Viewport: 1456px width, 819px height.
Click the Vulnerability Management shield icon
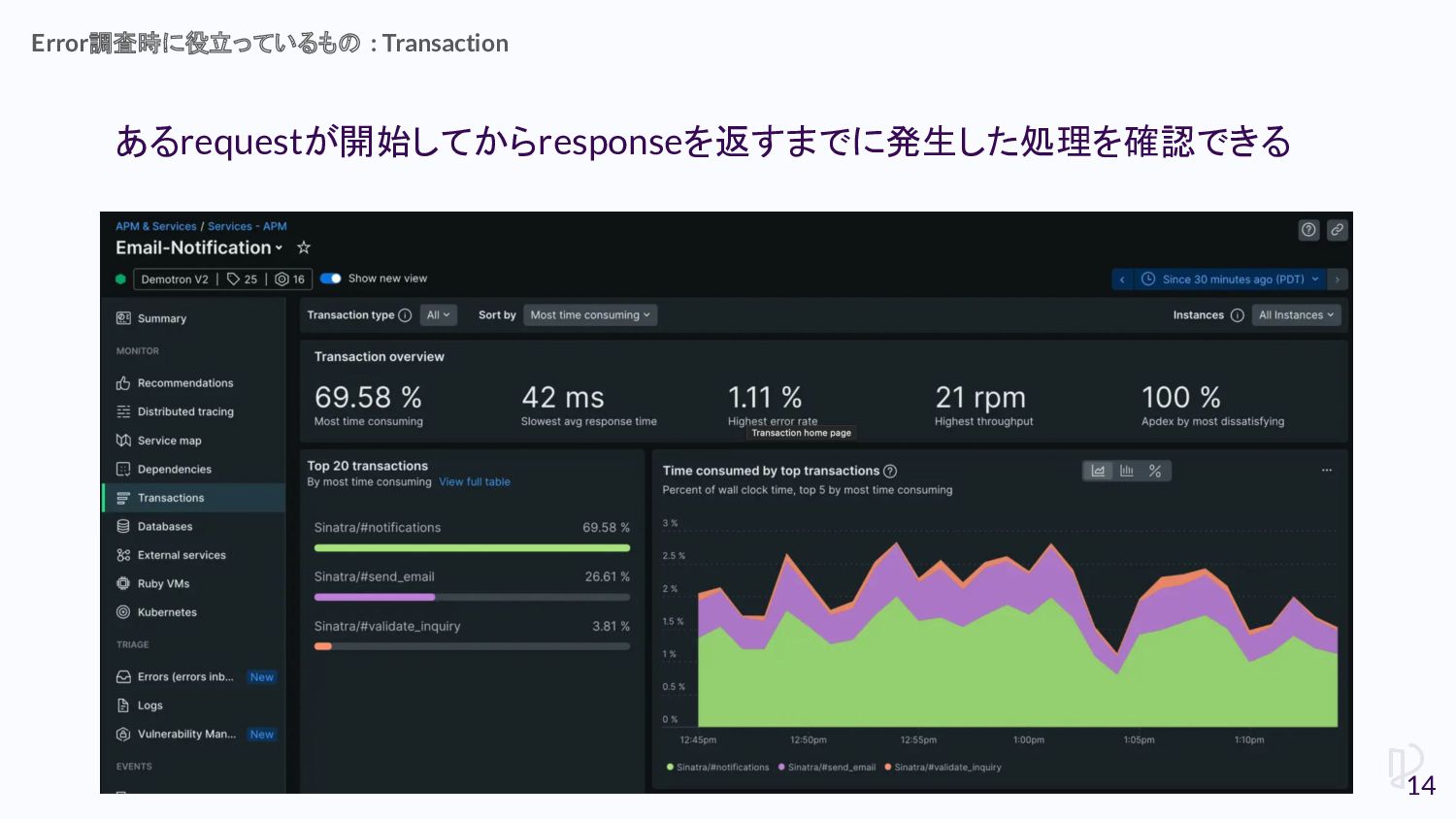point(123,735)
